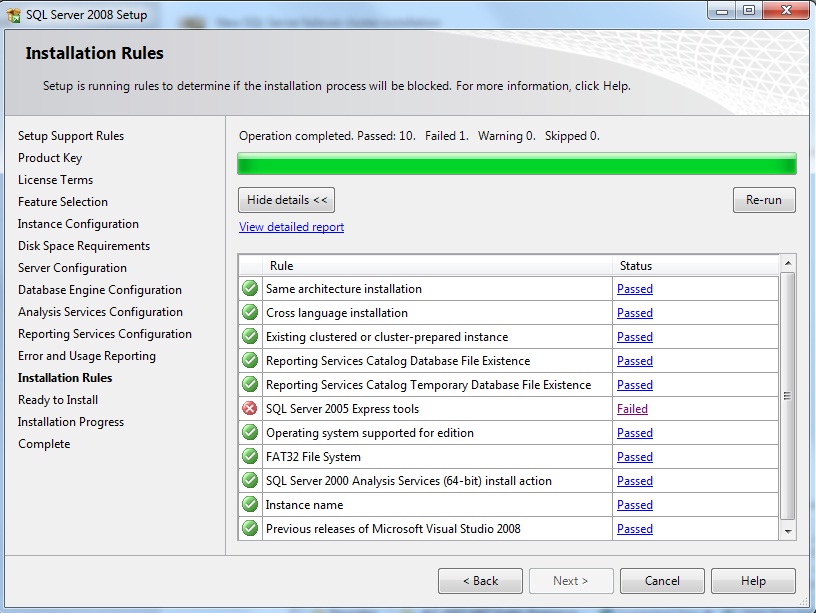816x613 pixels.
Task: Click check icon for Previous releases of Visual Studio 2008
Action: pos(250,528)
